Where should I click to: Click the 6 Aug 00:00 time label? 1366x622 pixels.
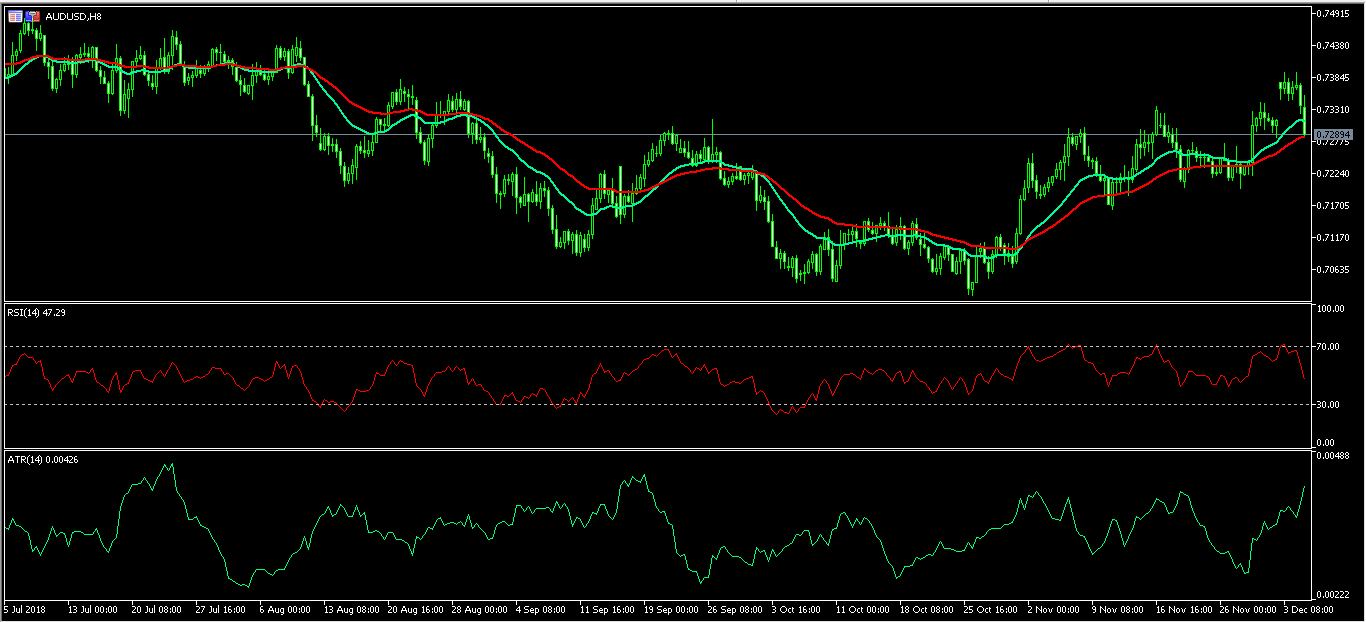pyautogui.click(x=284, y=608)
